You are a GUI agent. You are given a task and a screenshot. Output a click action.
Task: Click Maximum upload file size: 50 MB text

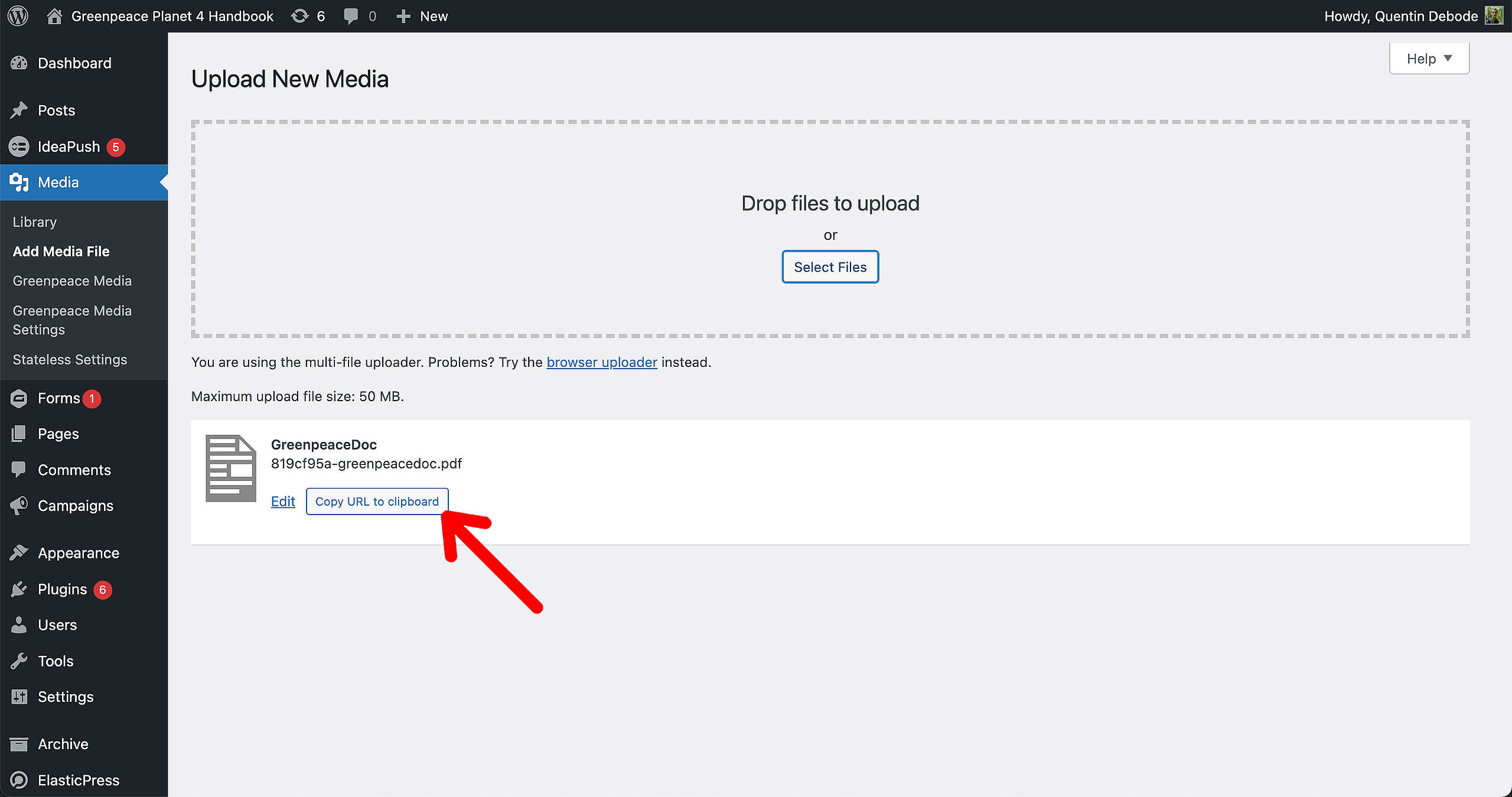coord(297,396)
